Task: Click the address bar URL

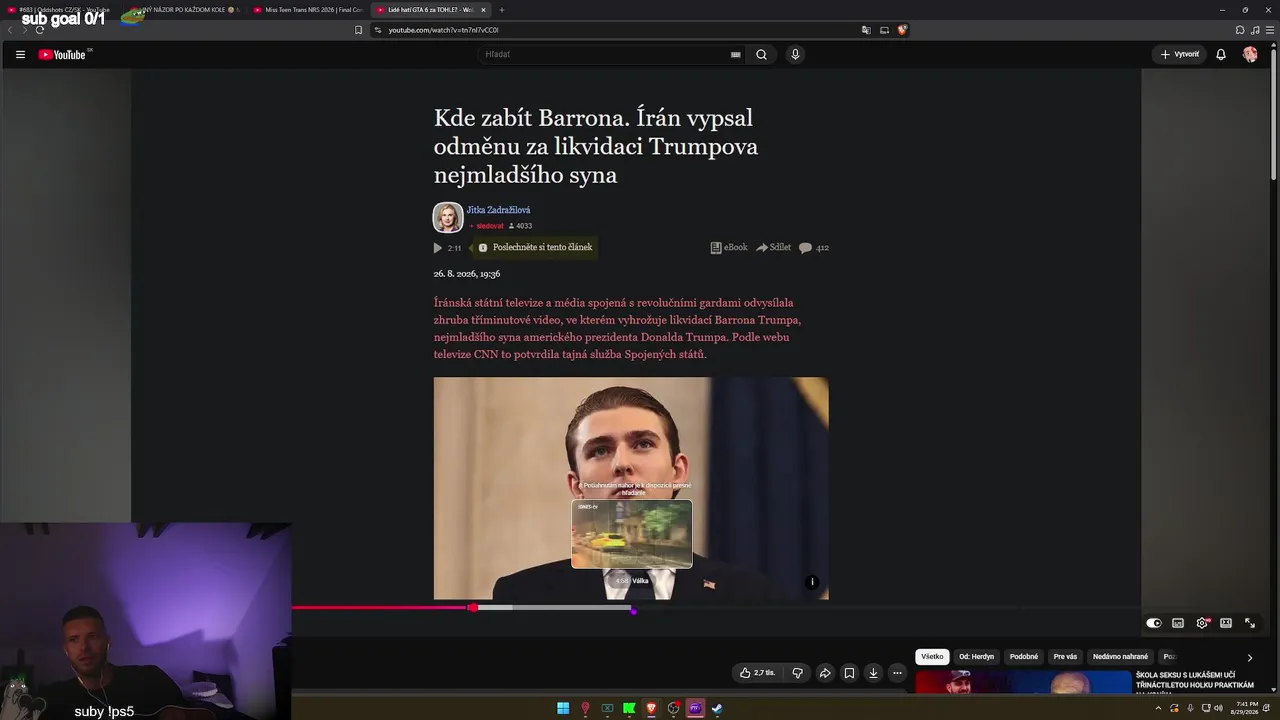Action: pyautogui.click(x=443, y=30)
